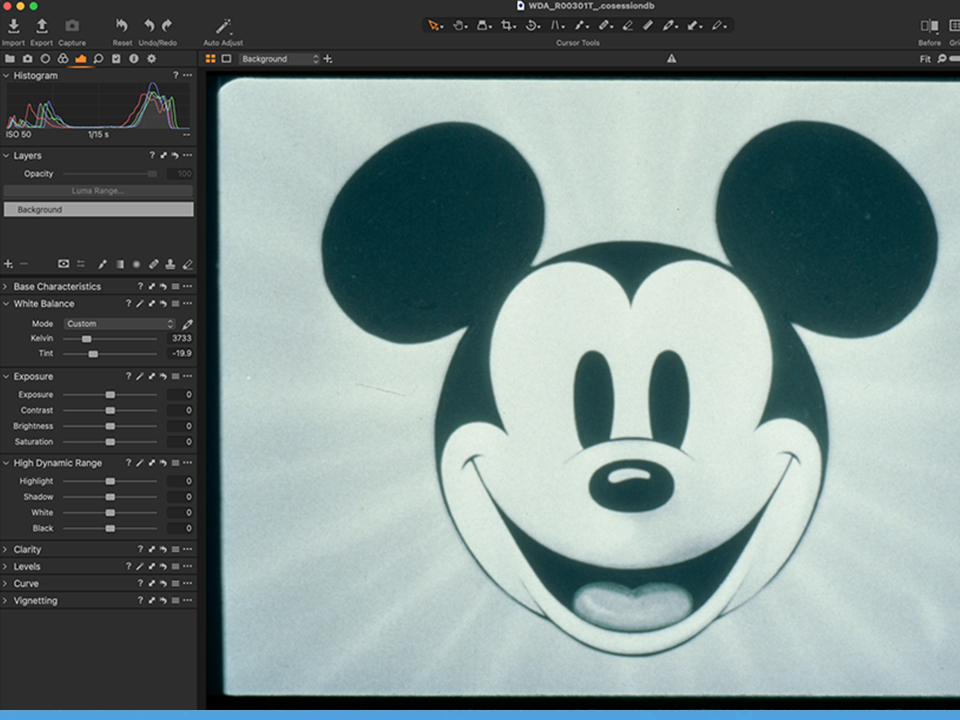The width and height of the screenshot is (960, 720).
Task: Open the Color circles tool tab
Action: [63, 59]
